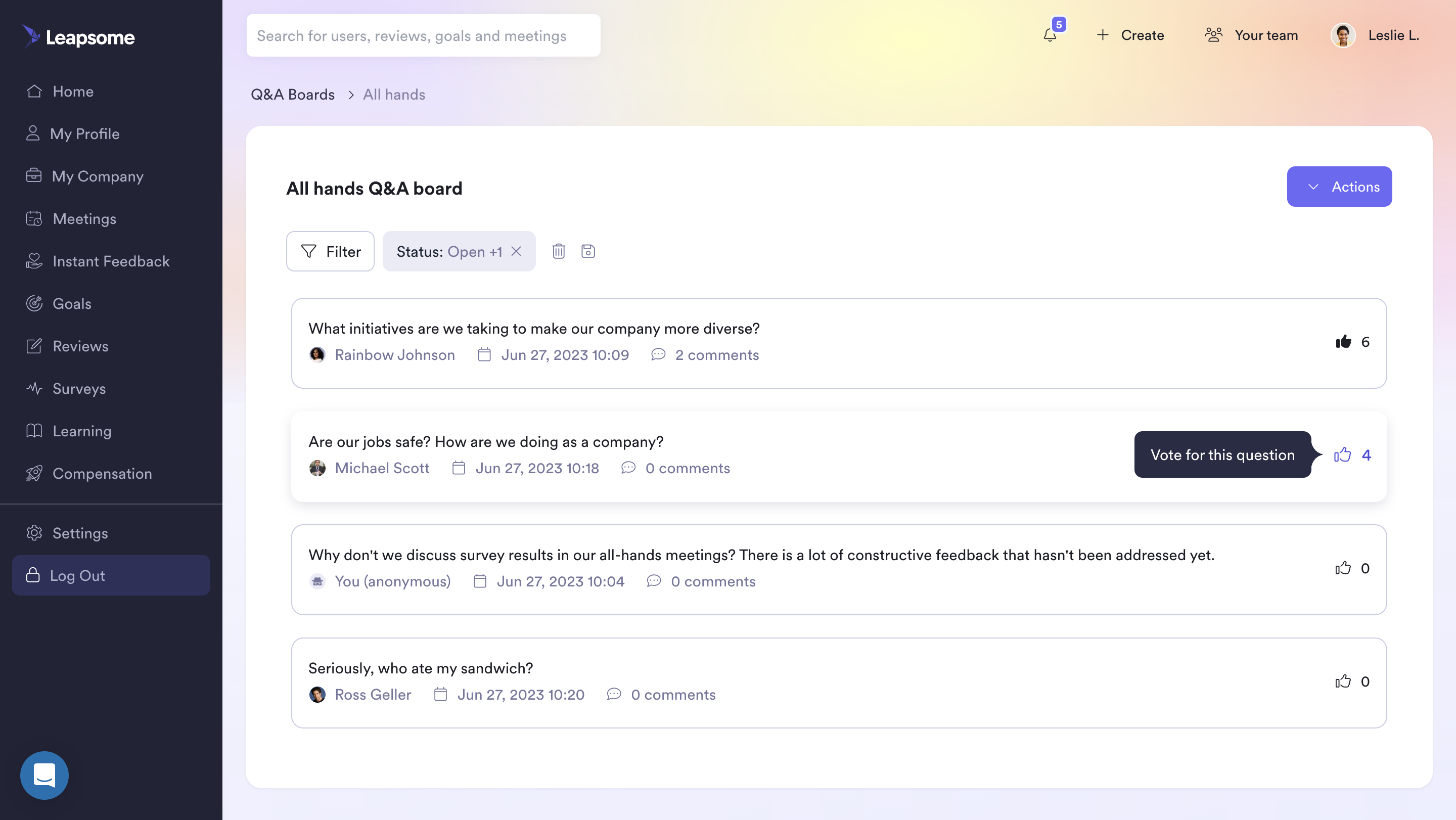Delete the current filter with trash icon

559,251
